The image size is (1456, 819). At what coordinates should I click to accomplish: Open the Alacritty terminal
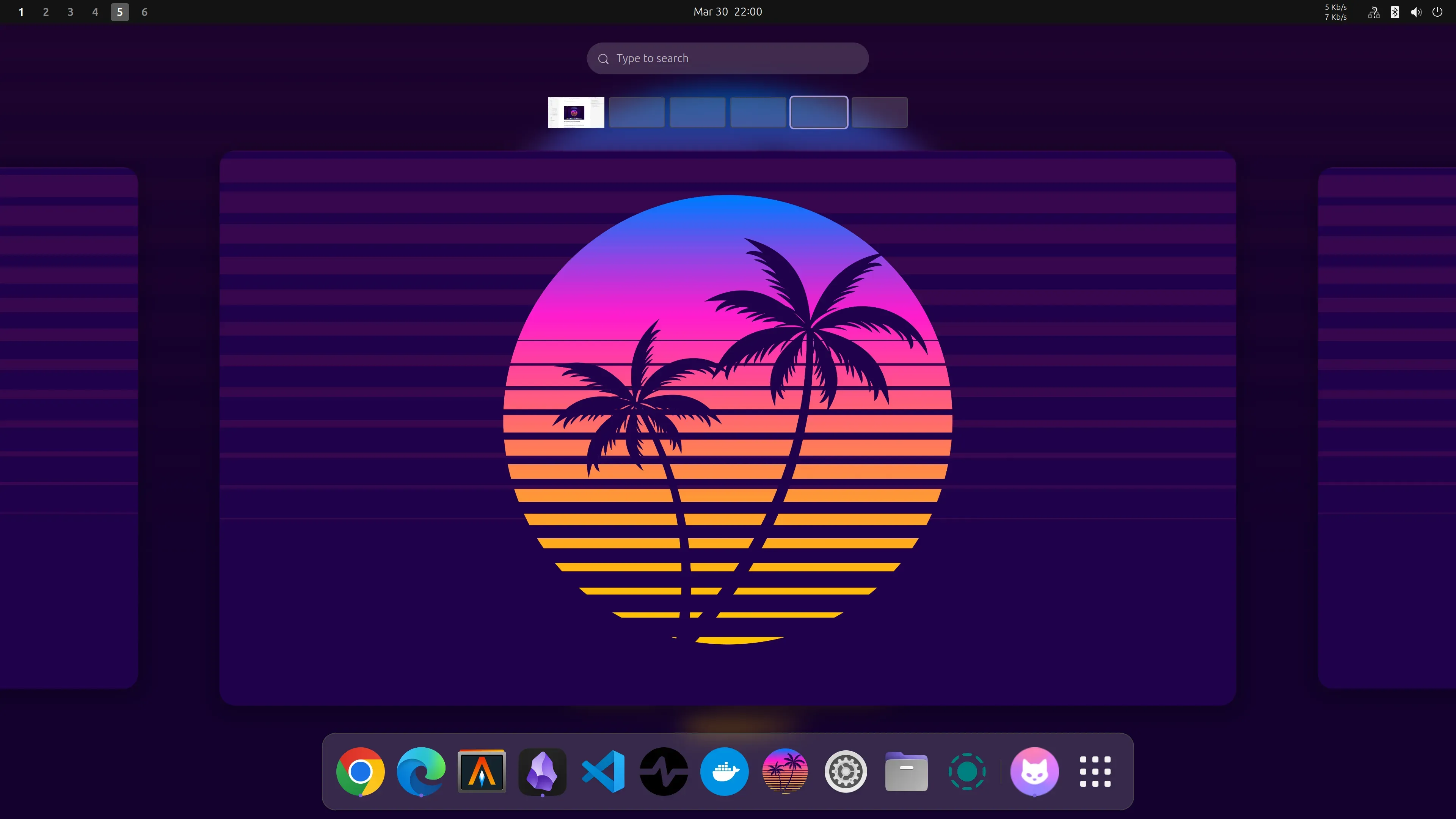(481, 771)
